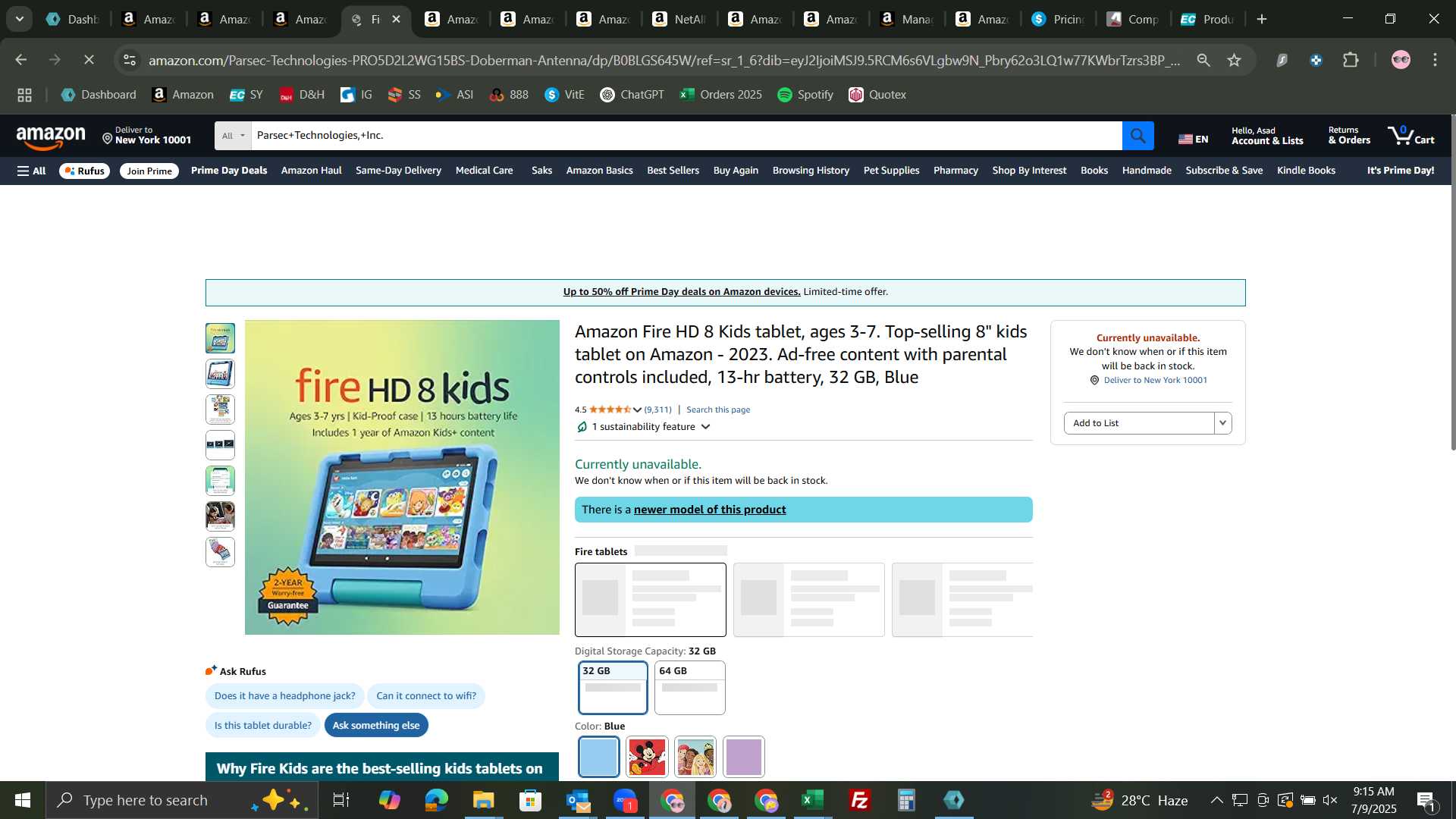The height and width of the screenshot is (819, 1456).
Task: Choose the purple color swatch
Action: [x=744, y=757]
